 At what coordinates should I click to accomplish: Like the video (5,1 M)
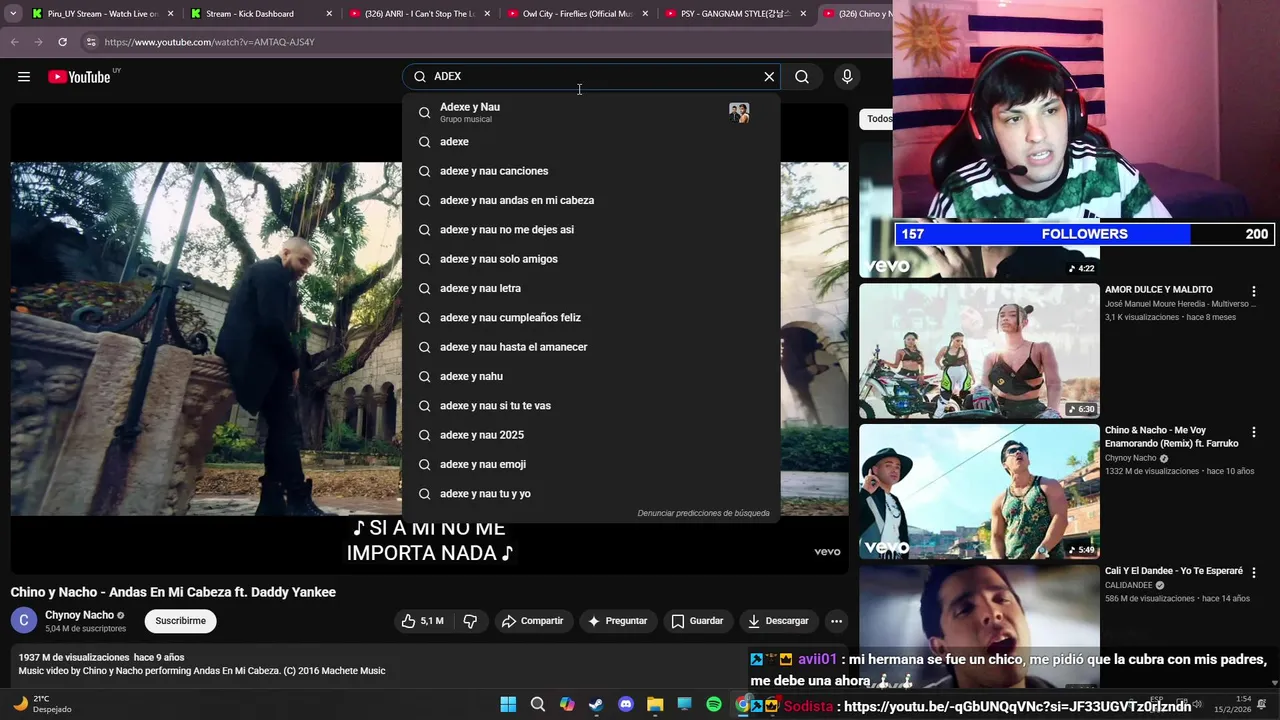coord(423,621)
